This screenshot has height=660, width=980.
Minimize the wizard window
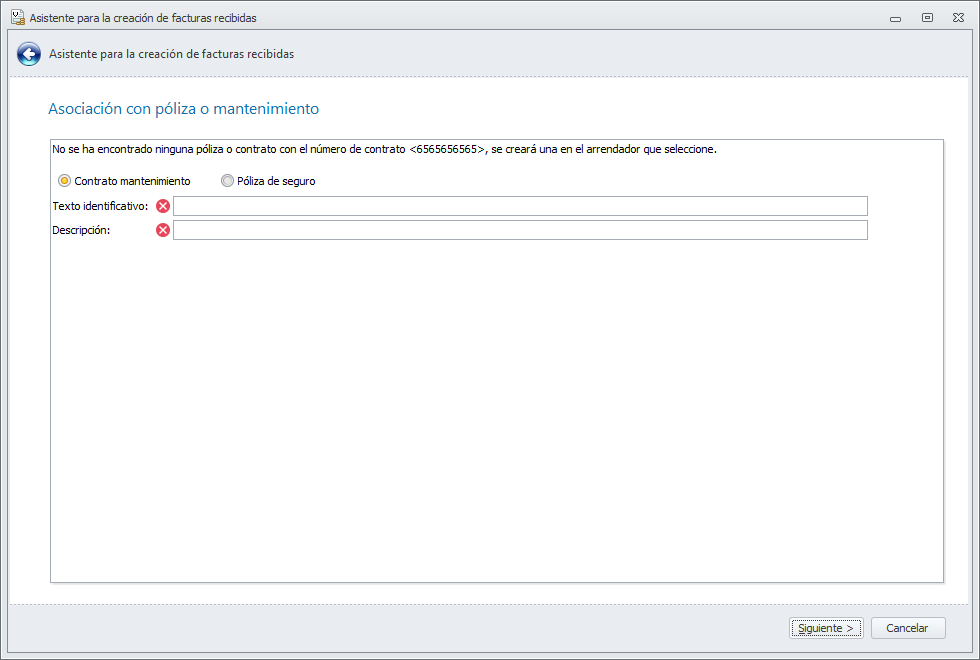coord(896,18)
